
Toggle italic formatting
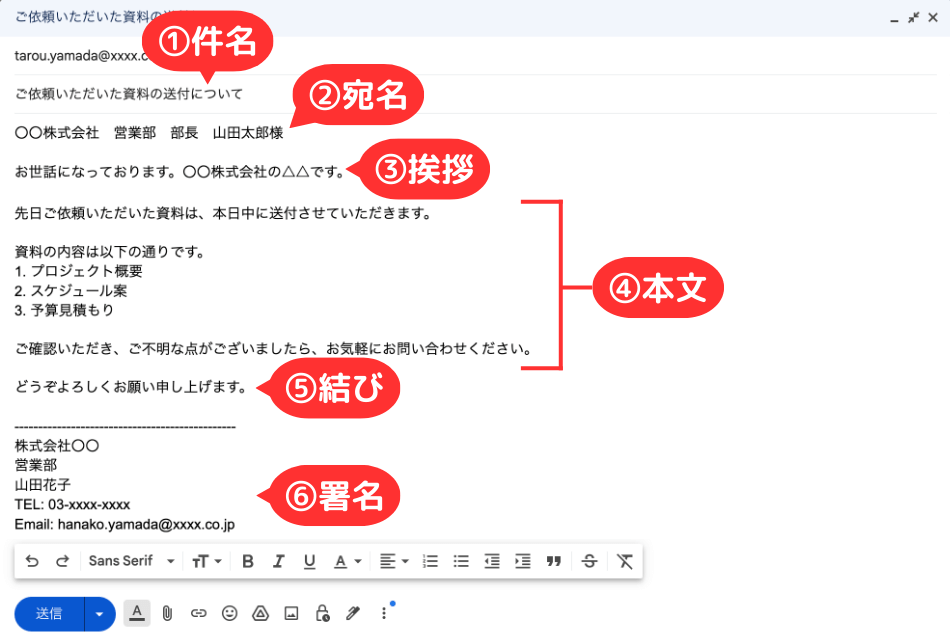click(279, 561)
